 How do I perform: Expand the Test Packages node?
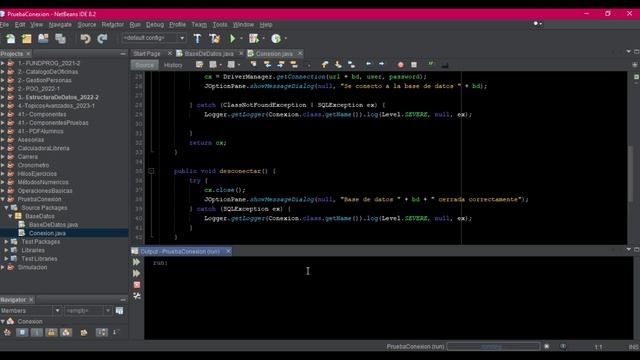pyautogui.click(x=7, y=242)
